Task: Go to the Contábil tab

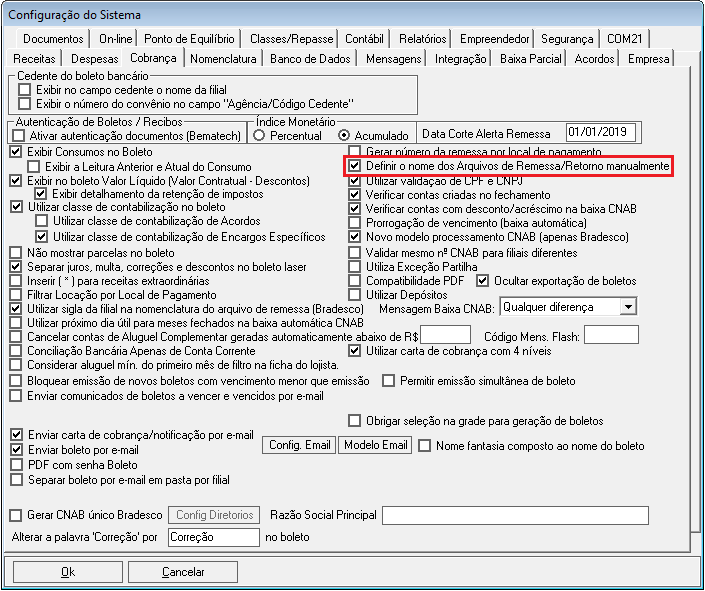Action: coord(364,39)
